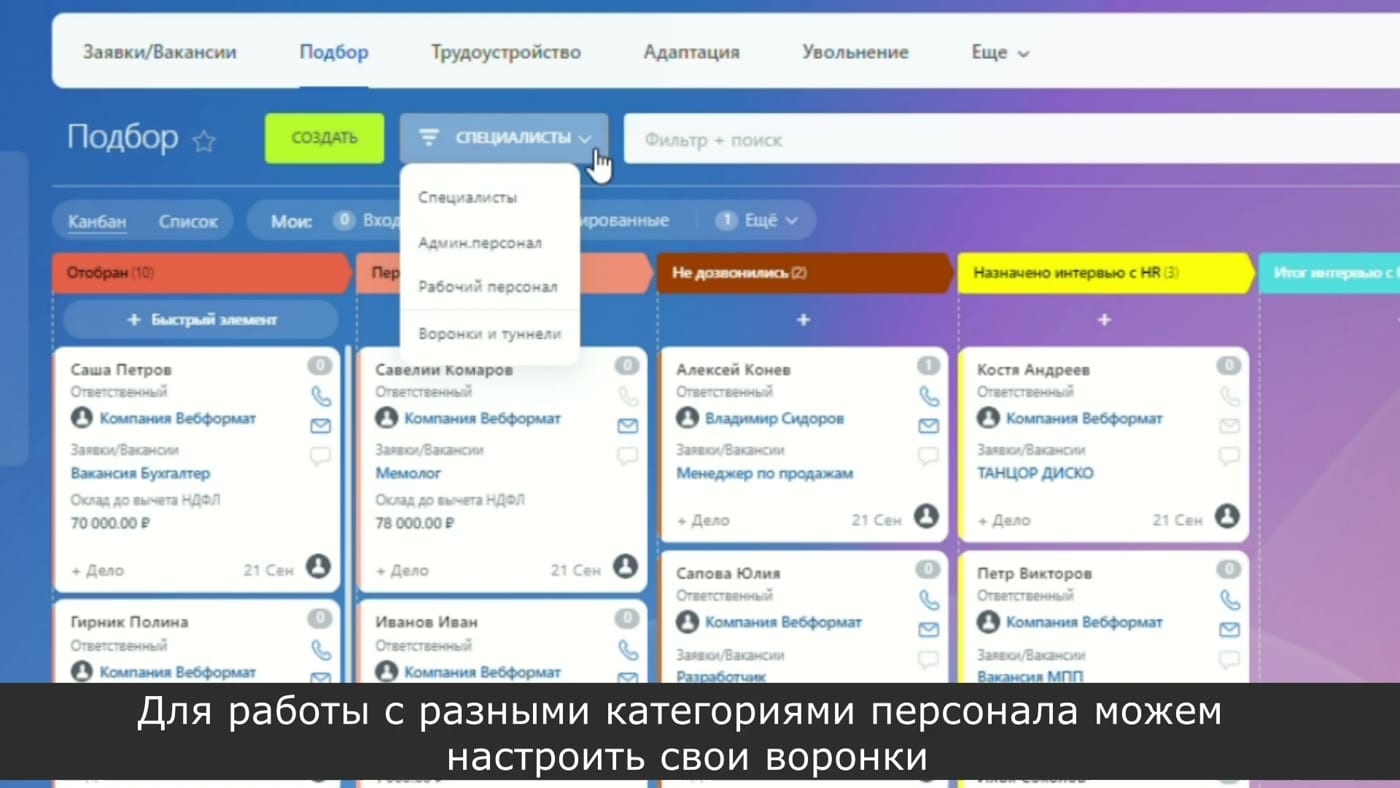Select Админ.персонал funnel from menu
1400x788 pixels.
pos(480,243)
